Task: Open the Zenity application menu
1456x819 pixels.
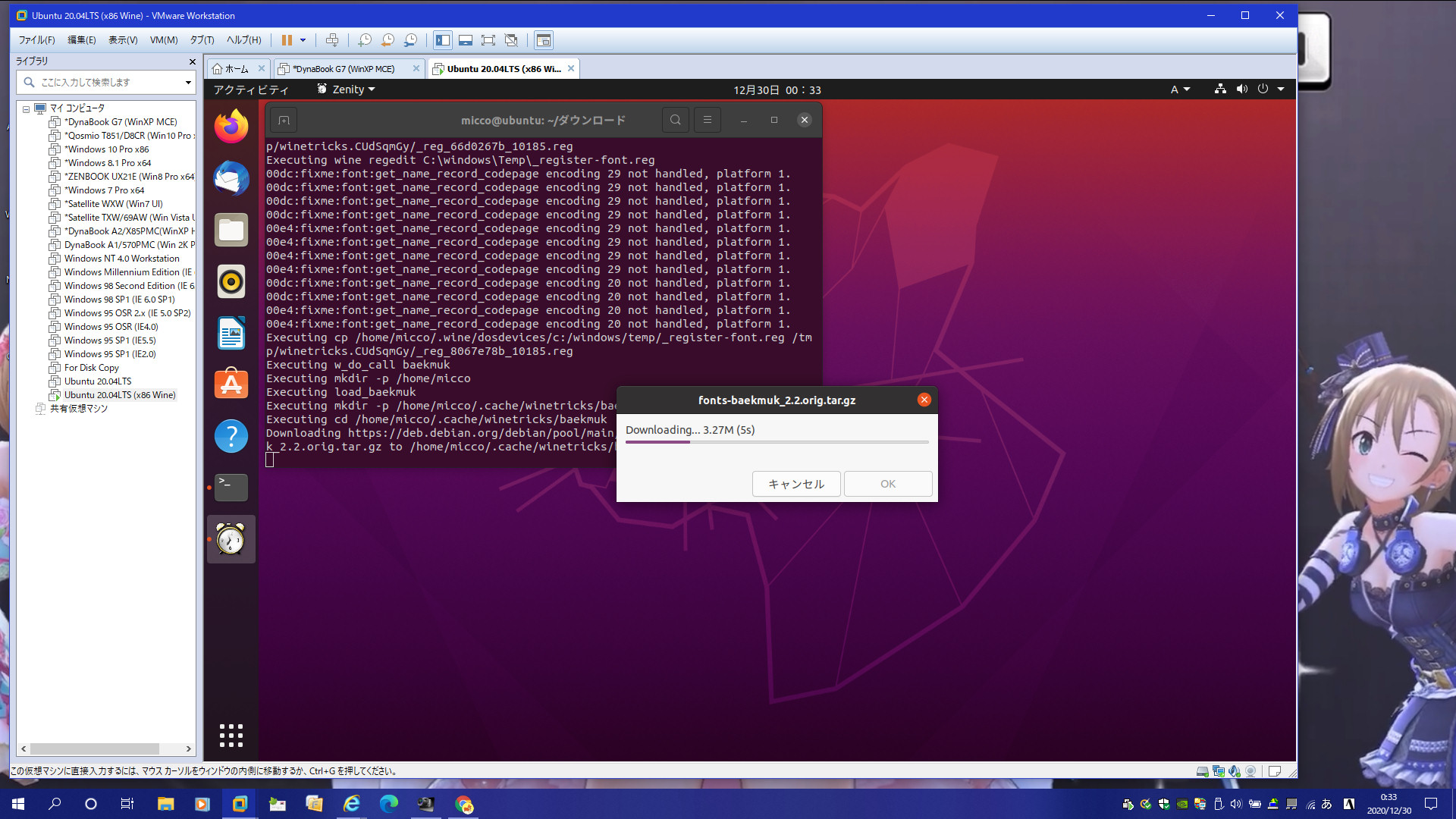Action: (346, 89)
